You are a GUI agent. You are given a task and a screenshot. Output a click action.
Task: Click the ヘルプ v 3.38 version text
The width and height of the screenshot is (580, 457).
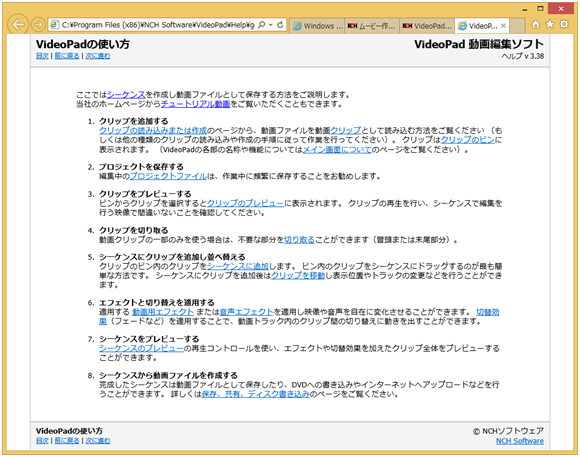(x=523, y=56)
